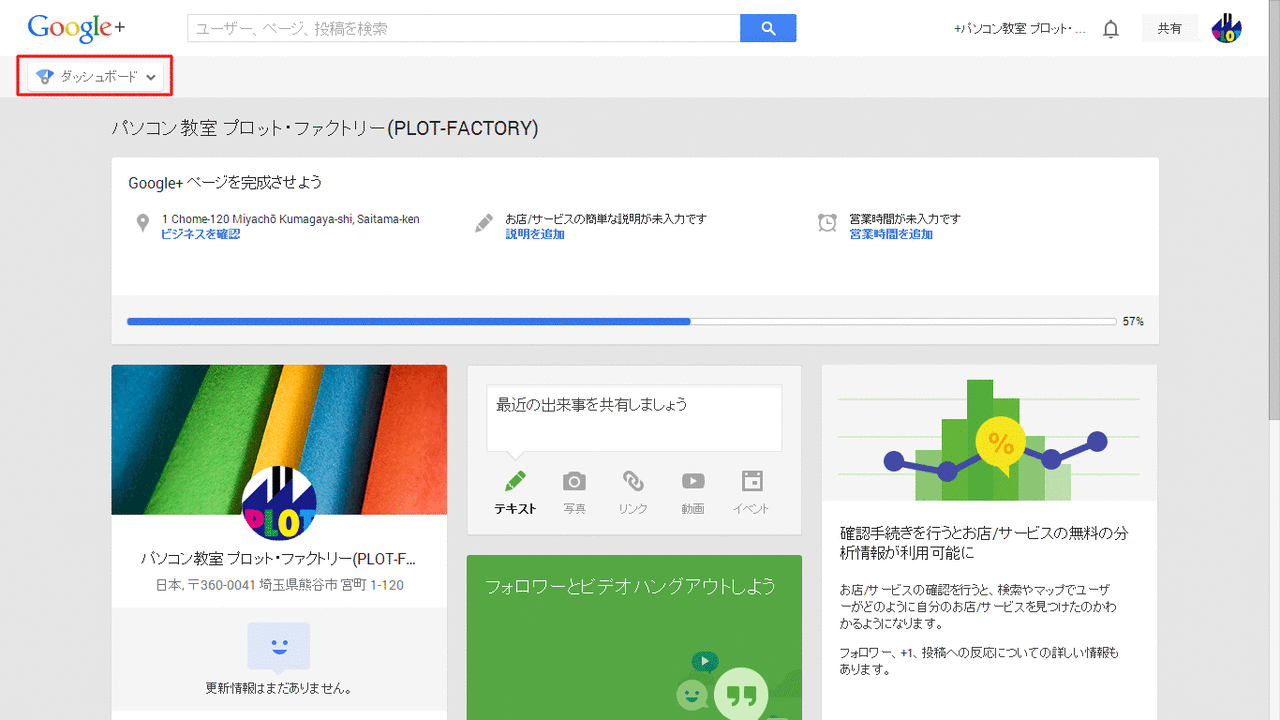Viewport: 1280px width, 720px height.
Task: Click the shield icon in ダッシュボード button
Action: tap(44, 77)
